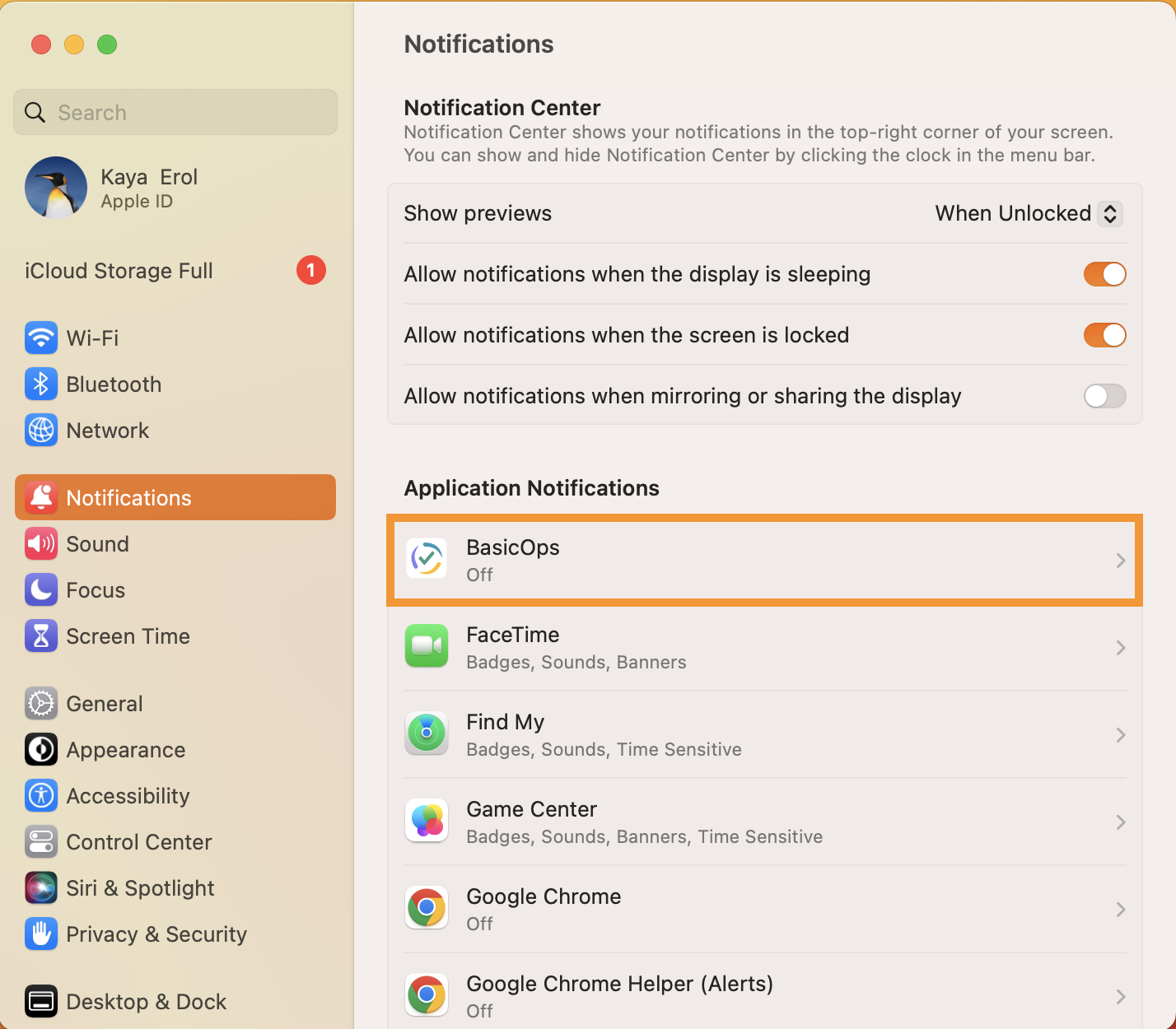The width and height of the screenshot is (1176, 1029).
Task: Click the Notifications bell icon
Action: [x=41, y=497]
